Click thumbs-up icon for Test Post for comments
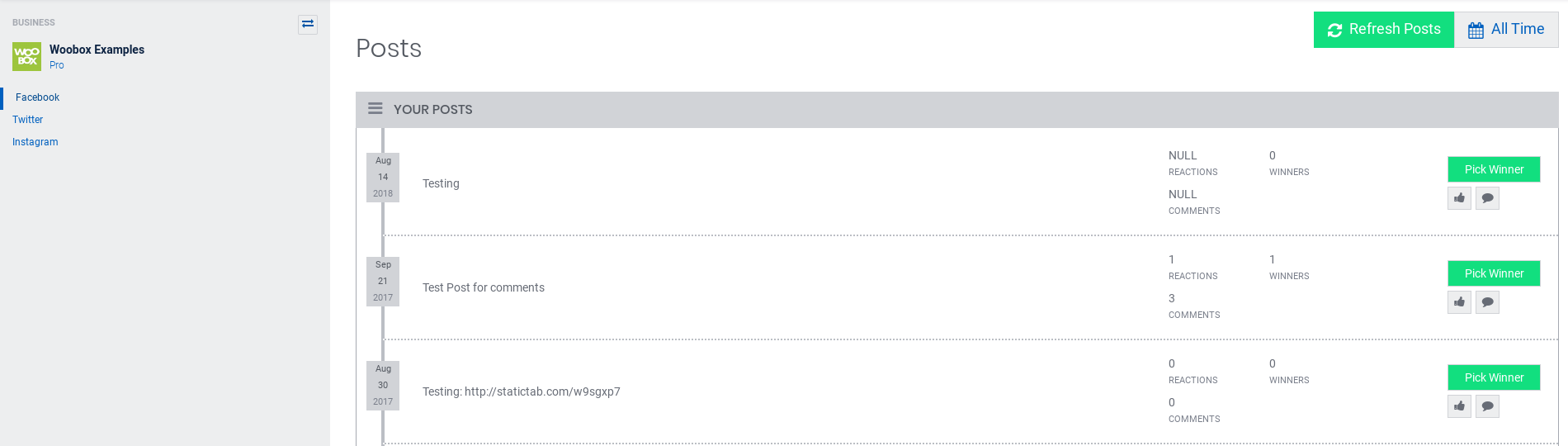 coord(1459,302)
